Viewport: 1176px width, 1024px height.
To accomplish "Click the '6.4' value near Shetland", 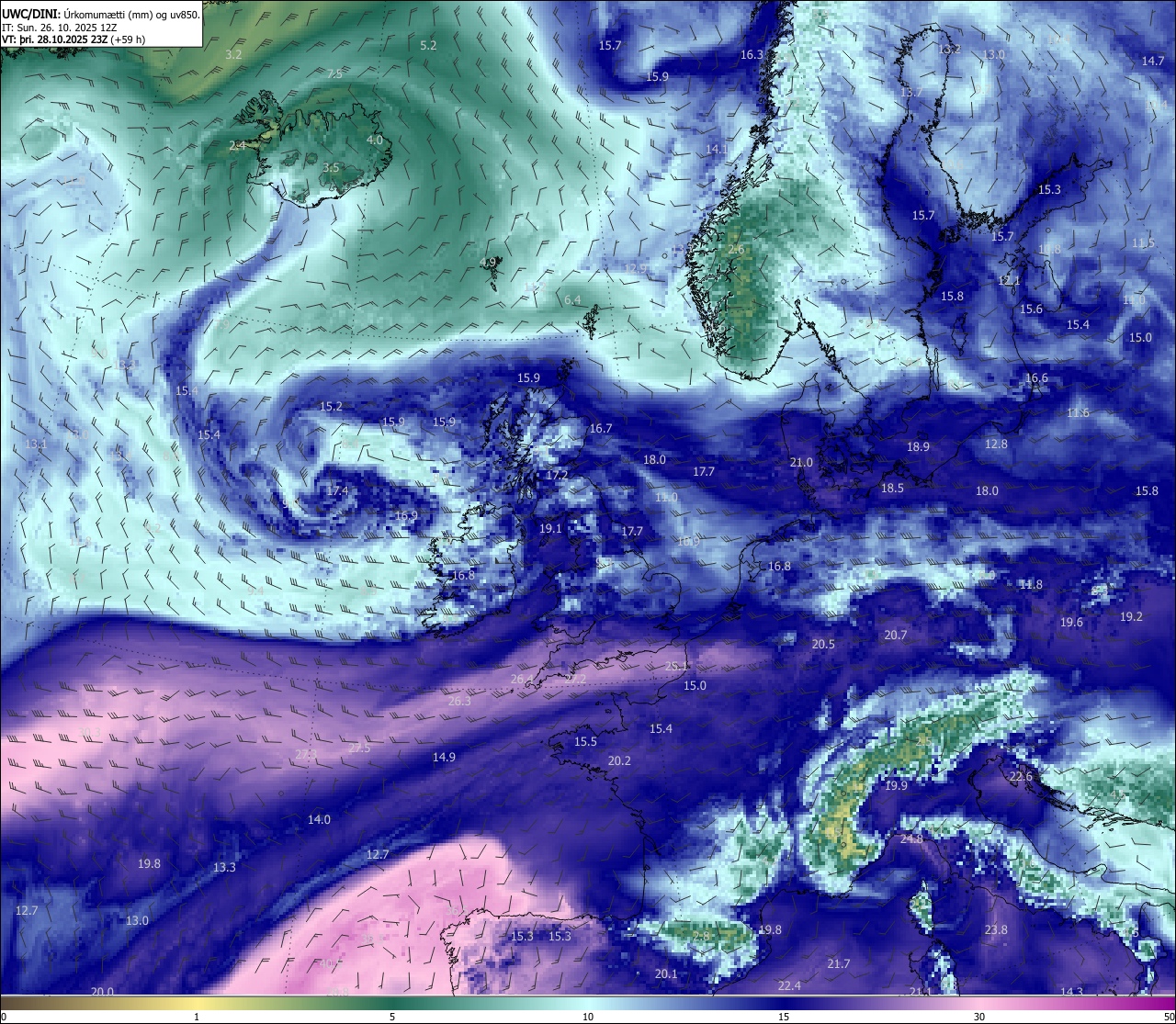I will tap(572, 301).
